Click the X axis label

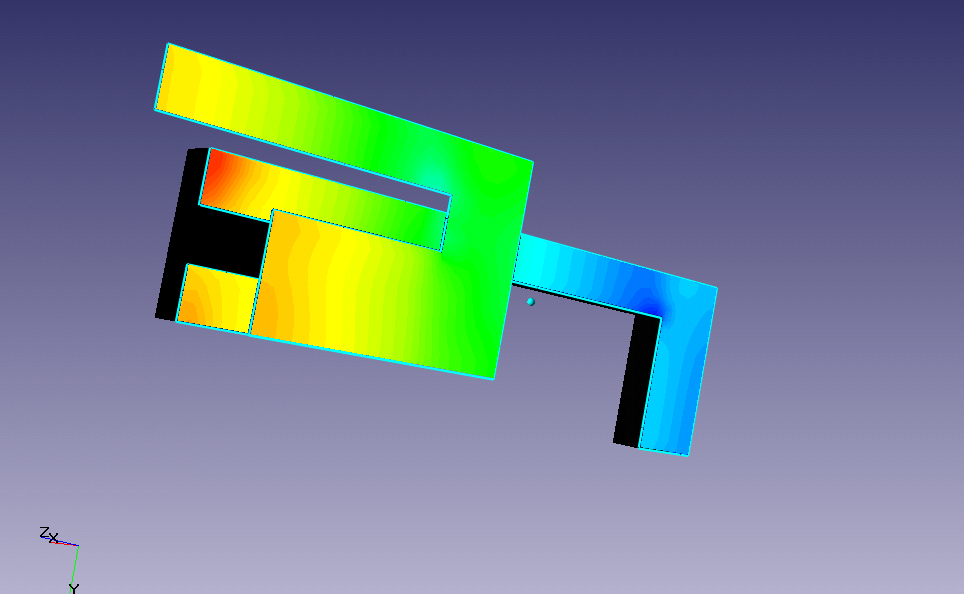53,538
